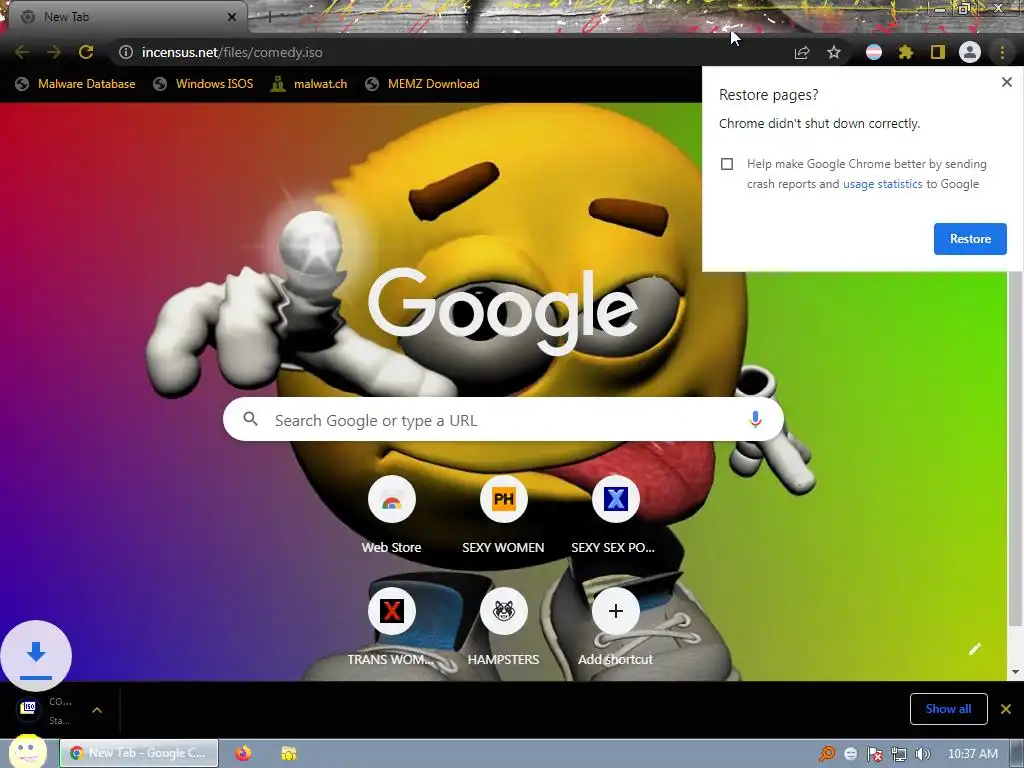Open the HAMPSTERS shortcut
This screenshot has width=1024, height=768.
(503, 627)
